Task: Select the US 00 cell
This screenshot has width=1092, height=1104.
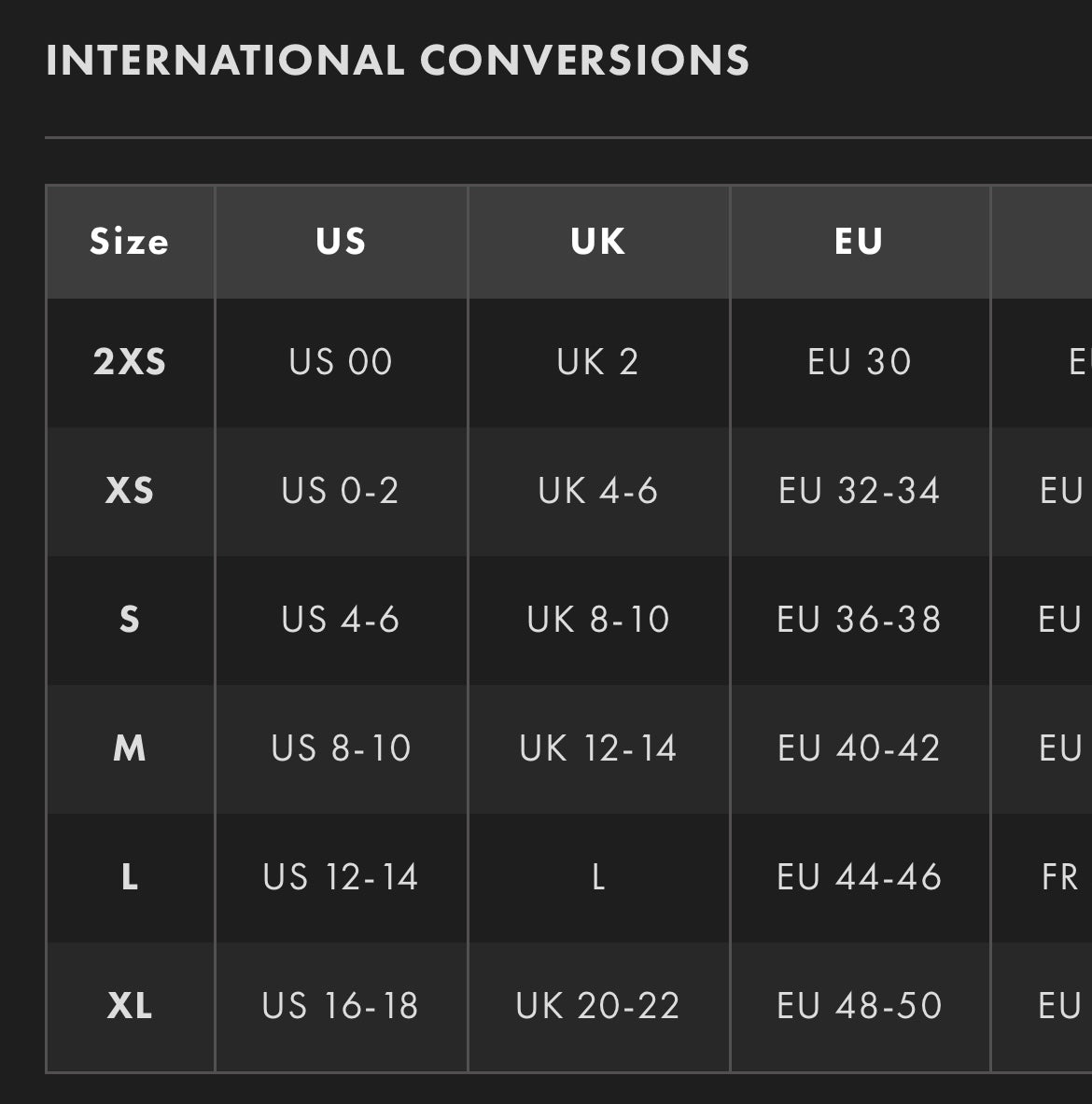Action: point(341,362)
